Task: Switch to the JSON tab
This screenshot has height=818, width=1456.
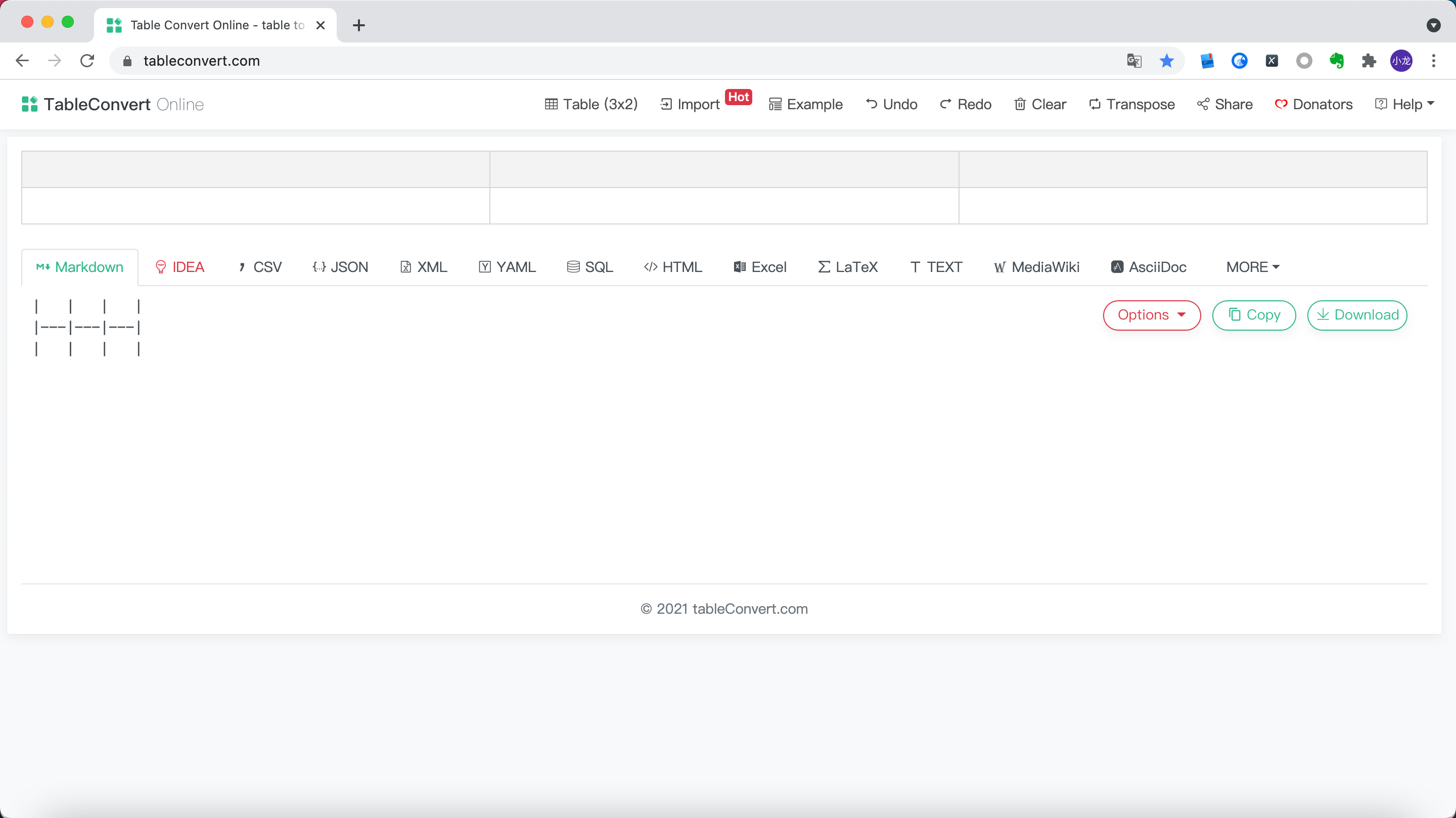Action: pyautogui.click(x=340, y=267)
